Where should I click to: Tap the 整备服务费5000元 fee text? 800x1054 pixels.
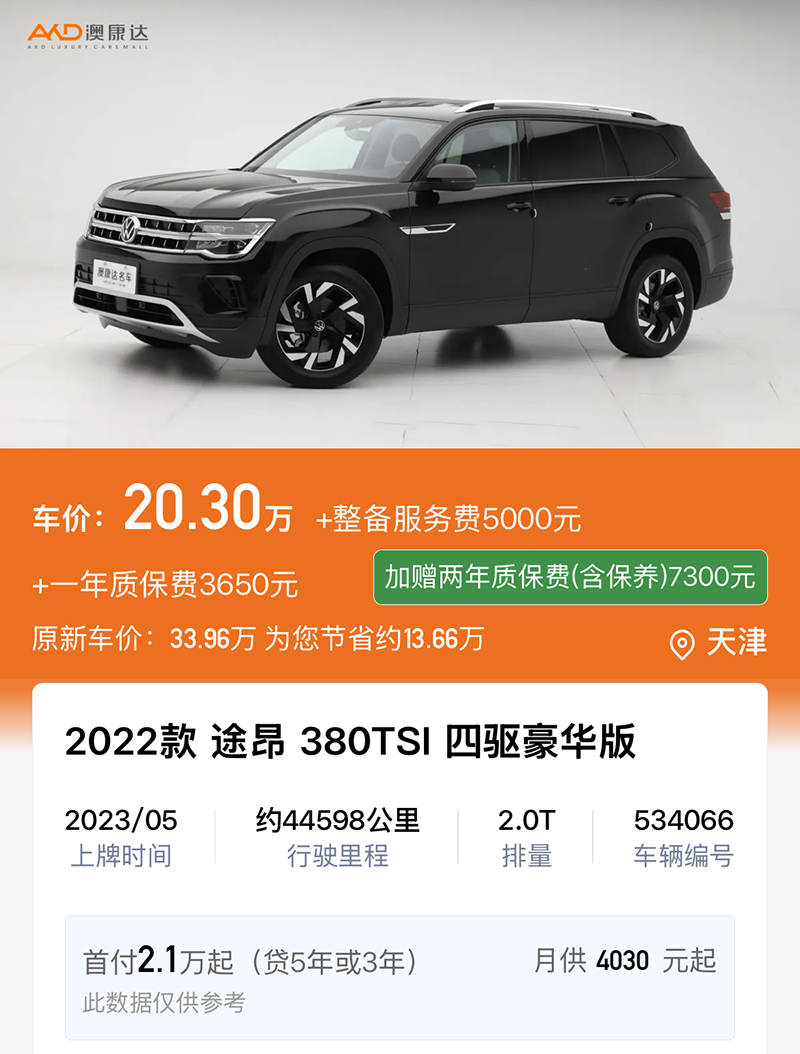448,519
